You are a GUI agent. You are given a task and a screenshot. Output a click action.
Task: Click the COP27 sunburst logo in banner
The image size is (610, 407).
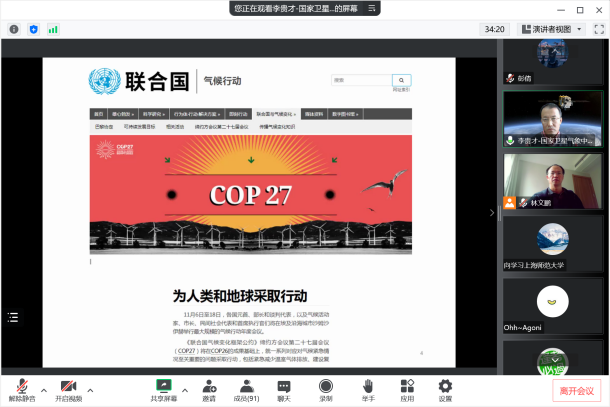(105, 150)
